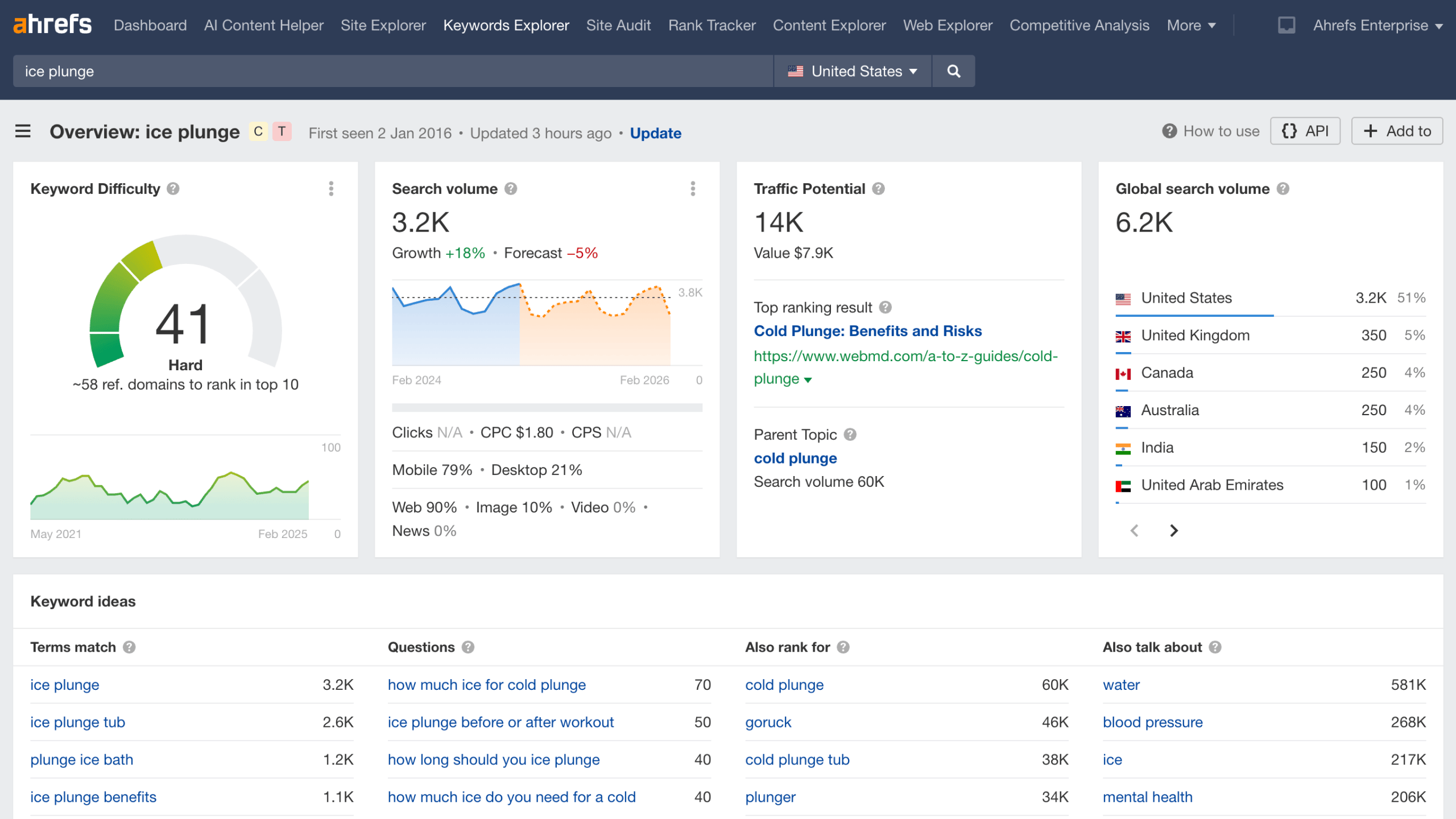Click inside the keyword search field
Viewport: 1456px width, 819px height.
341,71
